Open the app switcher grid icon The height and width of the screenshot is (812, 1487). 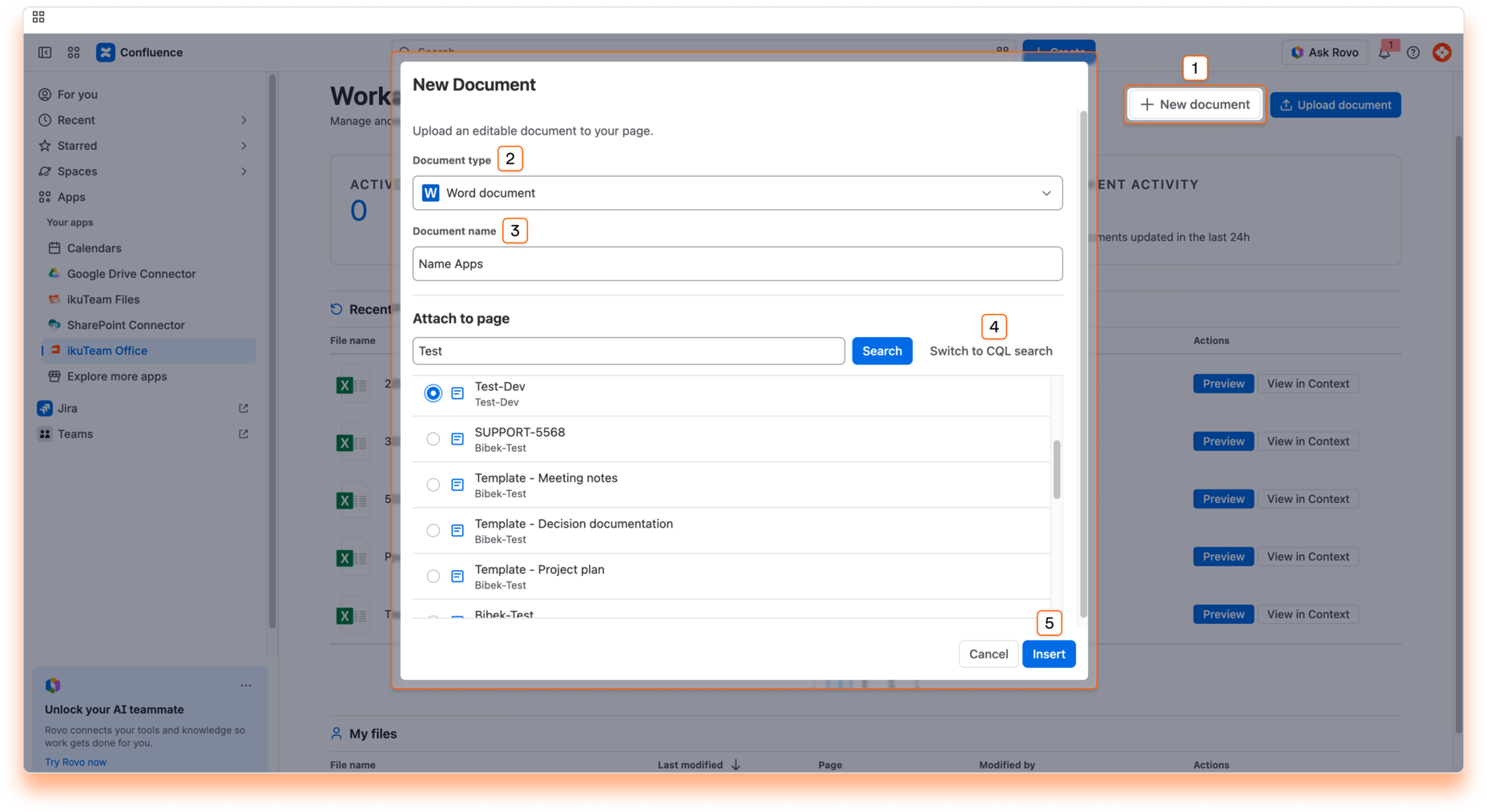tap(74, 52)
